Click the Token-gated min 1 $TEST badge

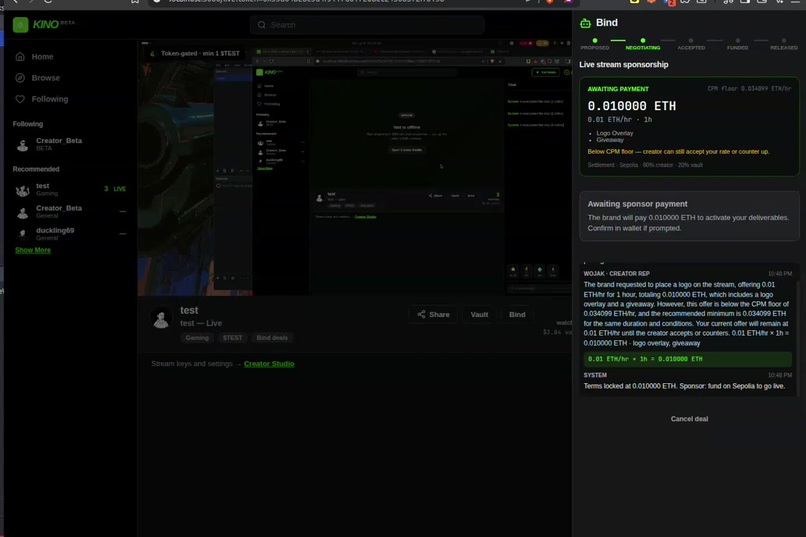[195, 53]
